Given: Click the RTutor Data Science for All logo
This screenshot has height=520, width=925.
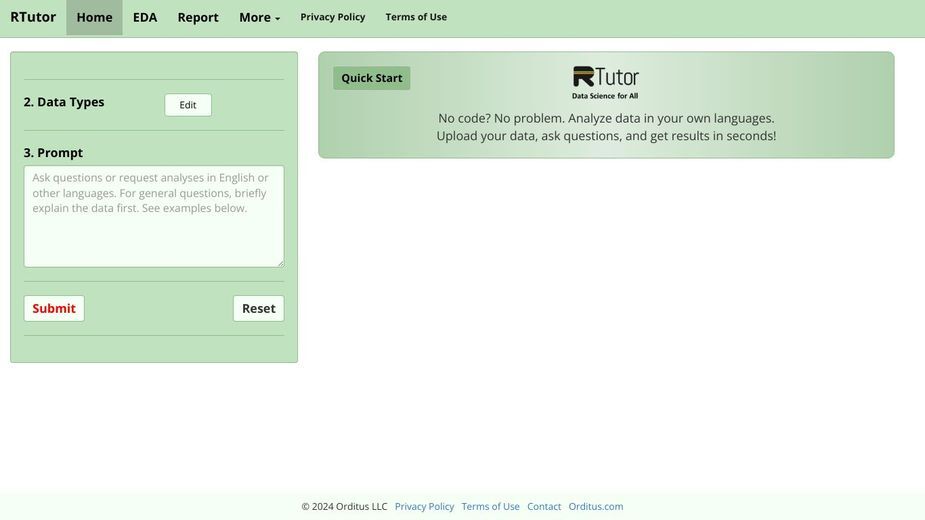Looking at the screenshot, I should tap(605, 83).
